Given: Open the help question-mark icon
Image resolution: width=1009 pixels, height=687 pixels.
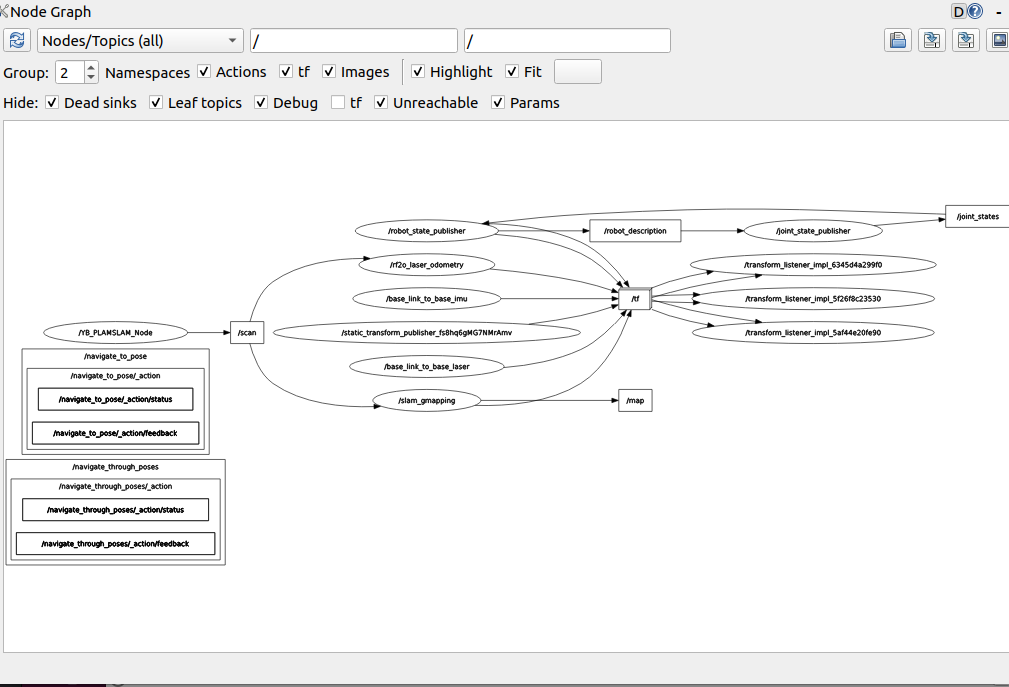Looking at the screenshot, I should (x=976, y=11).
